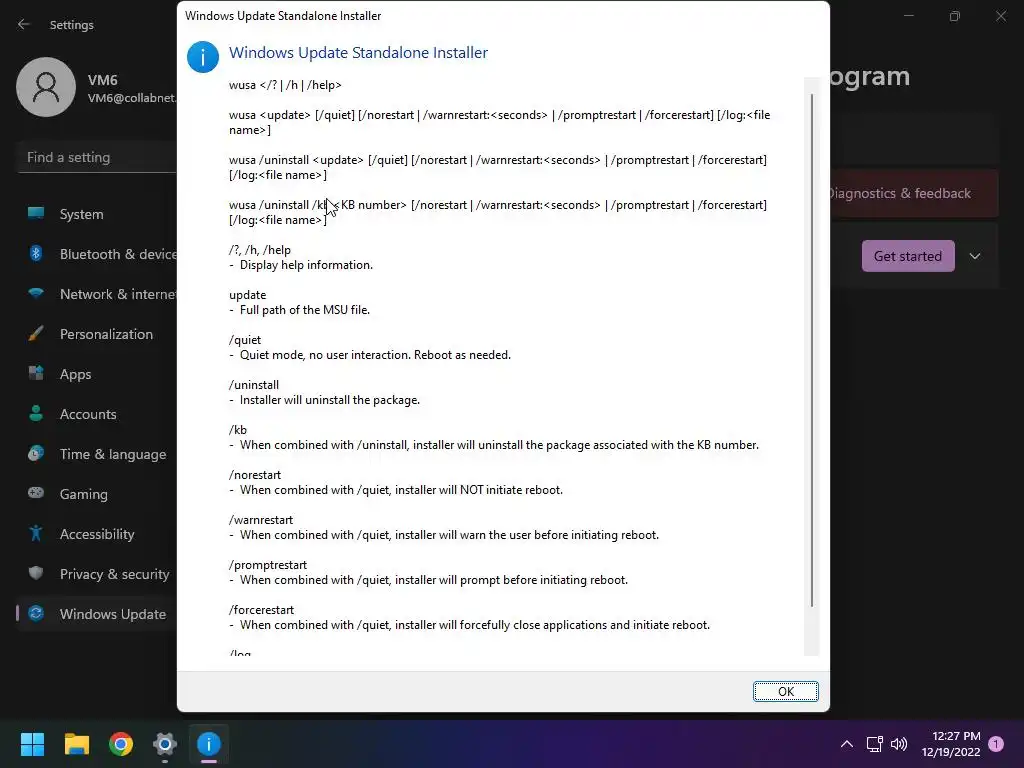This screenshot has width=1024, height=768.
Task: Click the Accessibility figure icon
Action: tap(36, 534)
